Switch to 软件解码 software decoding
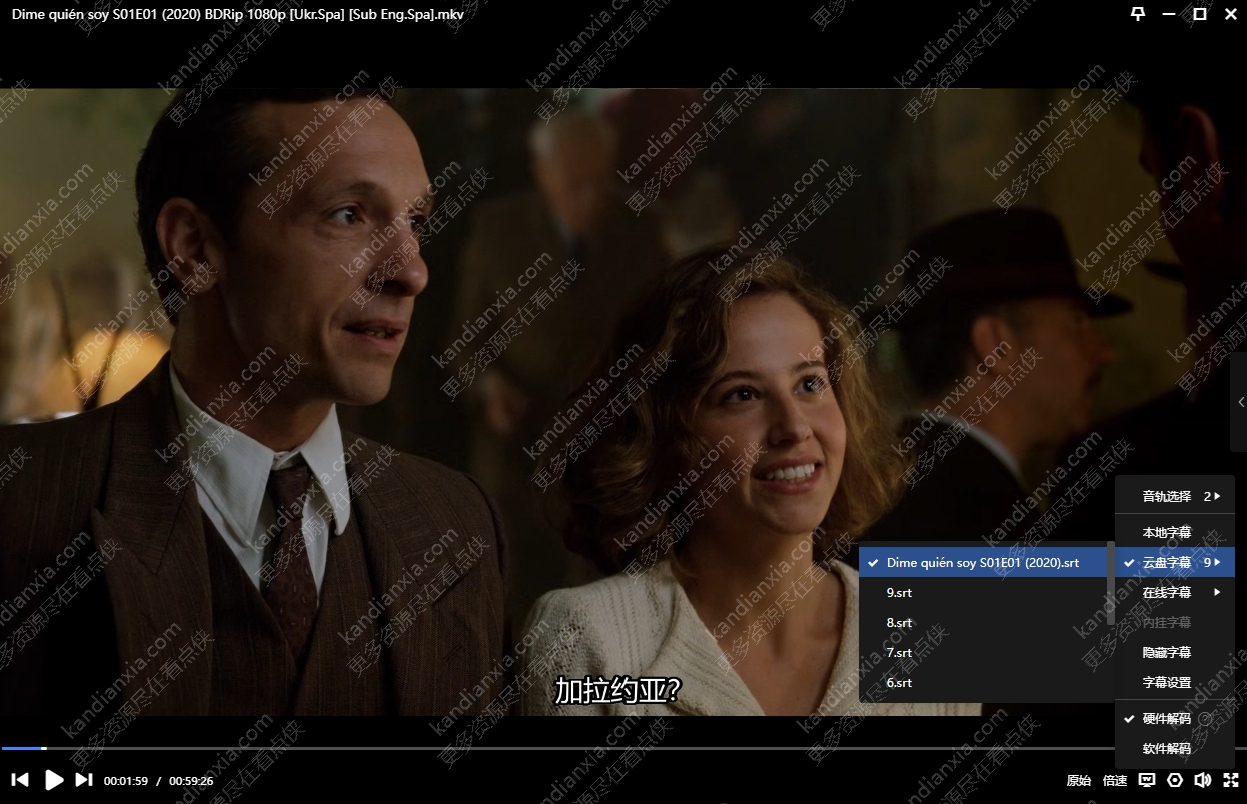Screen dimensions: 1247x804 (1166, 748)
